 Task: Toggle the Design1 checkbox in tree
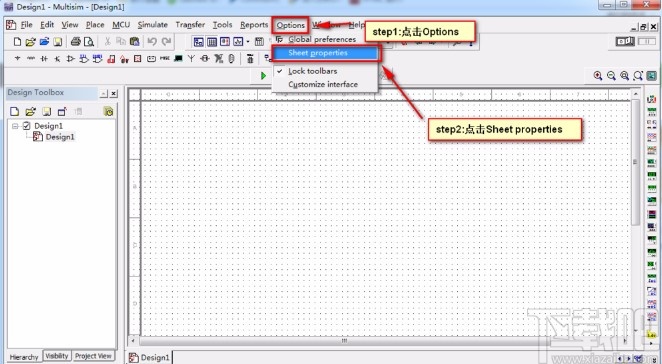27,126
